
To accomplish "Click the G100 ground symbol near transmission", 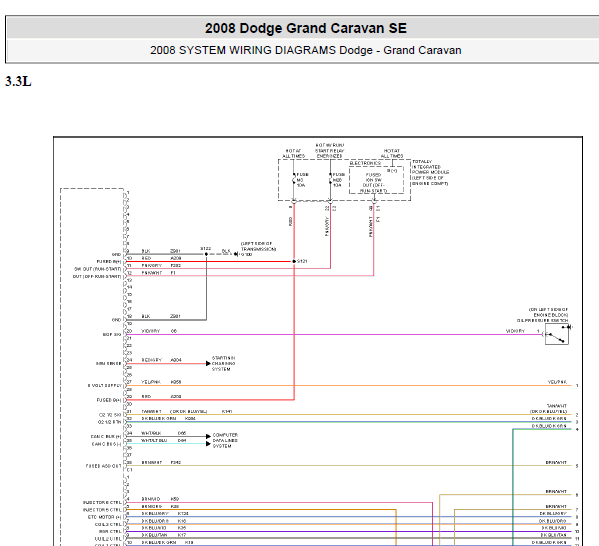I will (x=236, y=254).
